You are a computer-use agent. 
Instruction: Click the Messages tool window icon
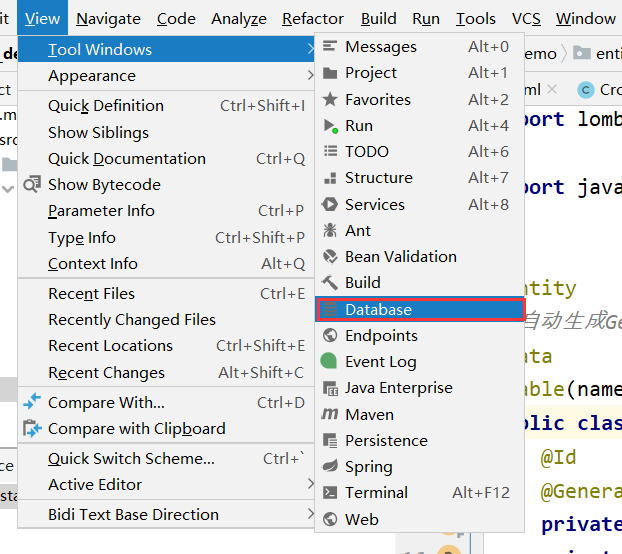point(330,46)
